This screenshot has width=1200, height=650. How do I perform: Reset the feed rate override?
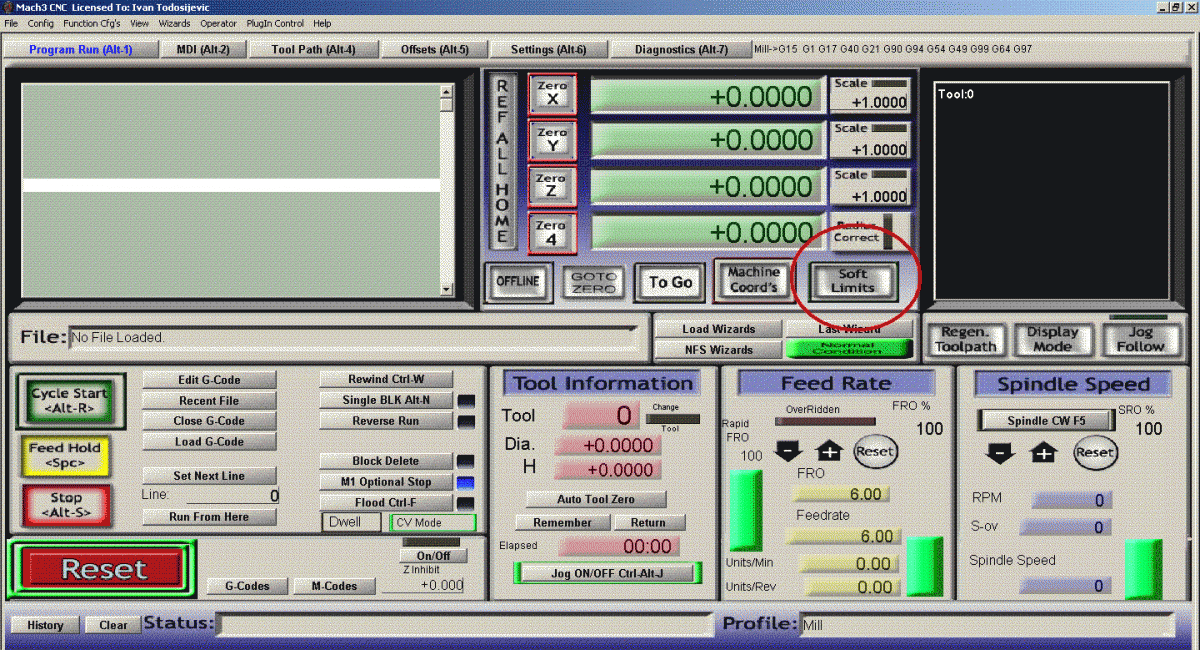[x=875, y=452]
